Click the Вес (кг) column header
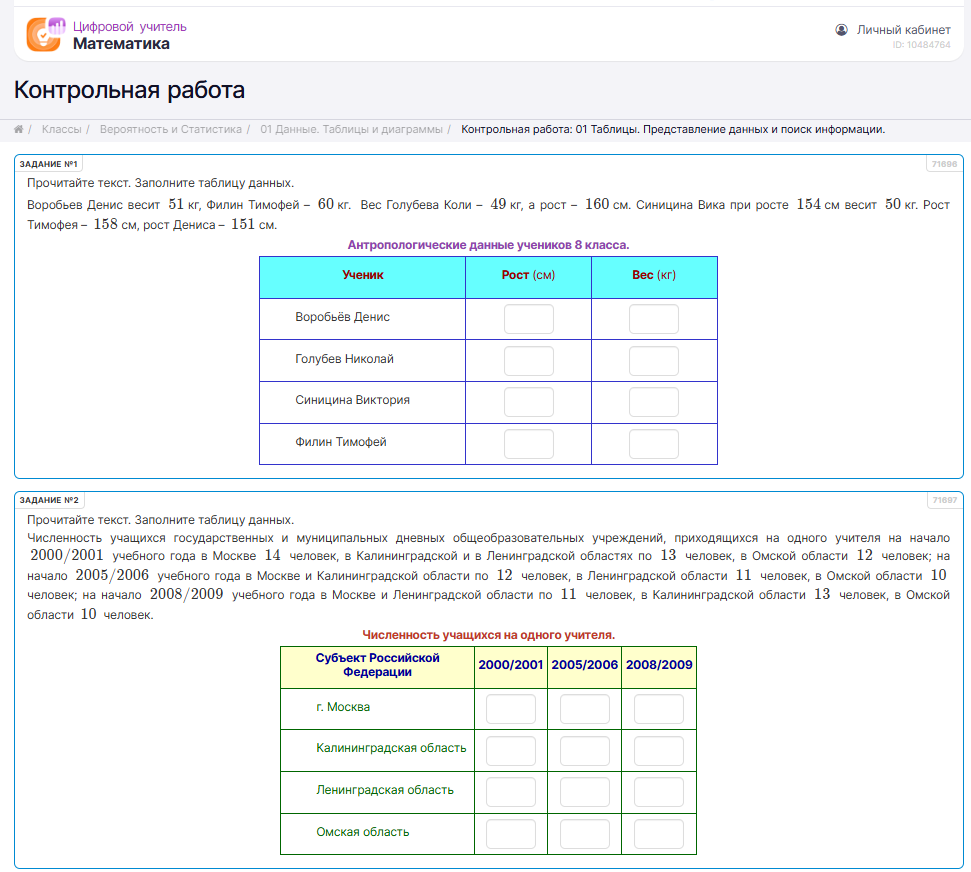 pos(654,275)
